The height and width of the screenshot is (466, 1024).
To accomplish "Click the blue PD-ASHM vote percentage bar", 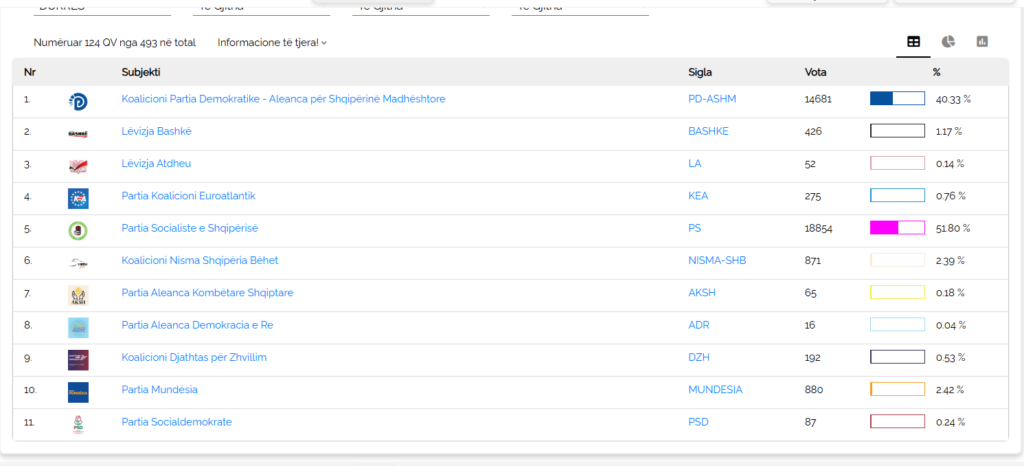I will tap(897, 99).
